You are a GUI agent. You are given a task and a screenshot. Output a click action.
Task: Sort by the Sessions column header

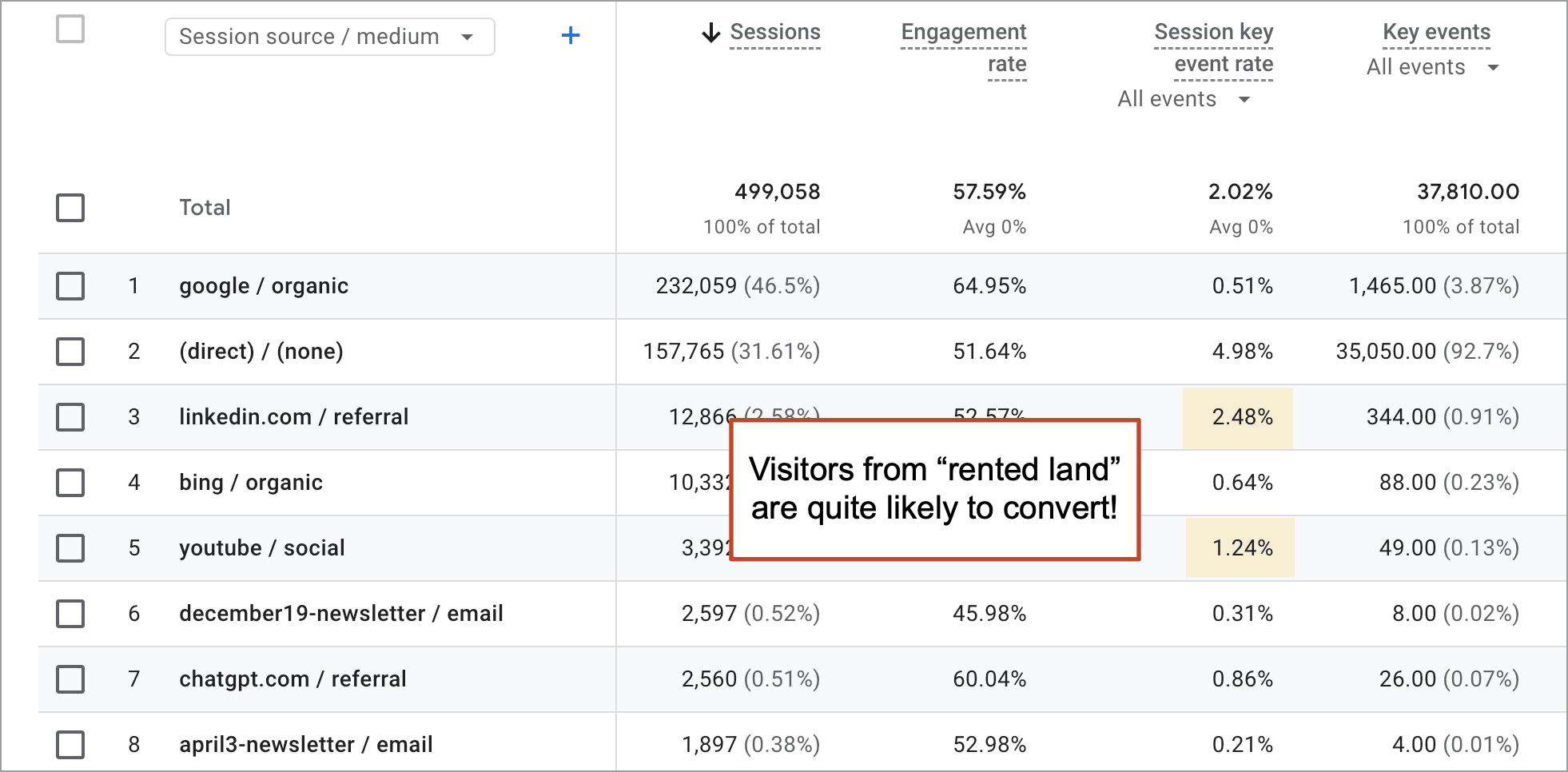[775, 33]
